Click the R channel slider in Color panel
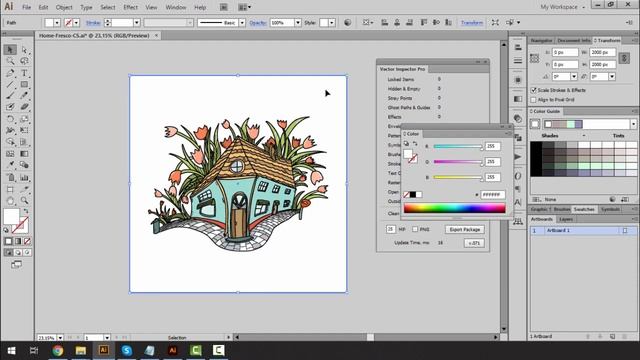Viewport: 640px width, 360px height. coord(458,147)
